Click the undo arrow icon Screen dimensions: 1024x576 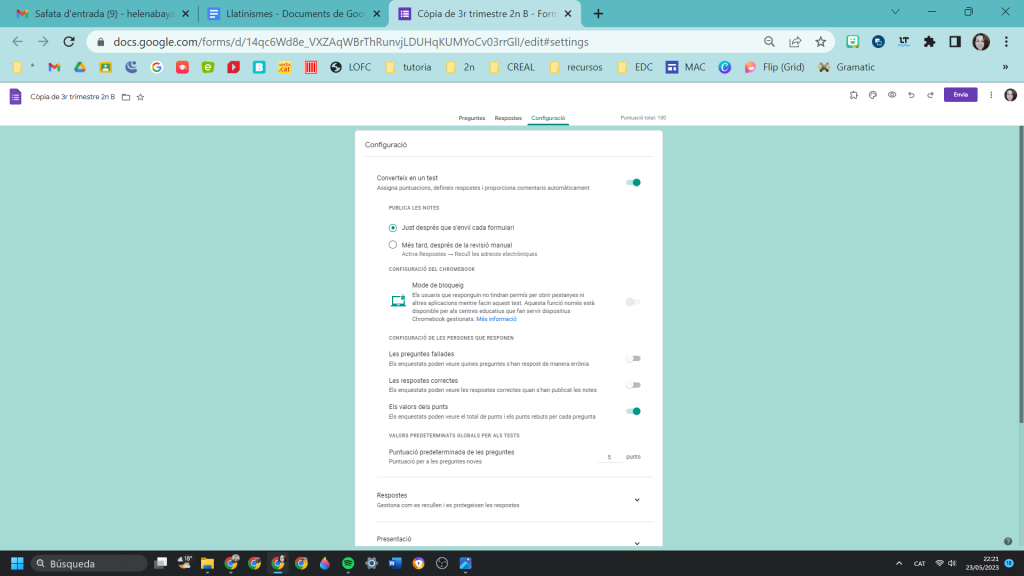tap(910, 95)
